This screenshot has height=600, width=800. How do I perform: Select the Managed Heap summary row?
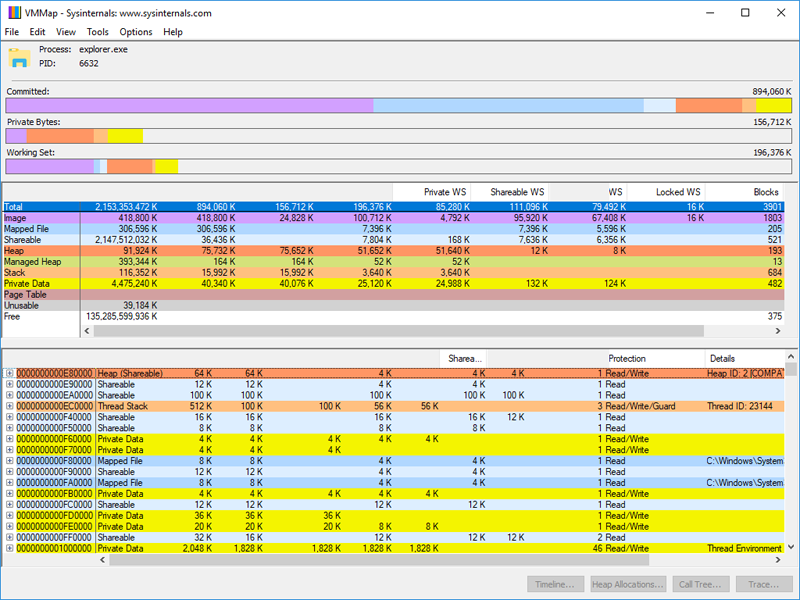point(40,261)
